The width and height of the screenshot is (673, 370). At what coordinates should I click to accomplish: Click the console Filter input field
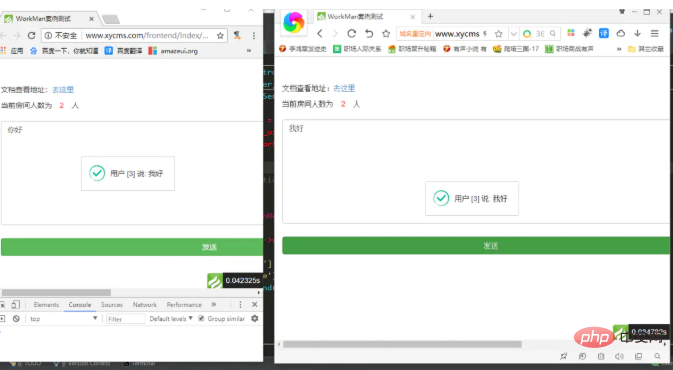coord(125,319)
